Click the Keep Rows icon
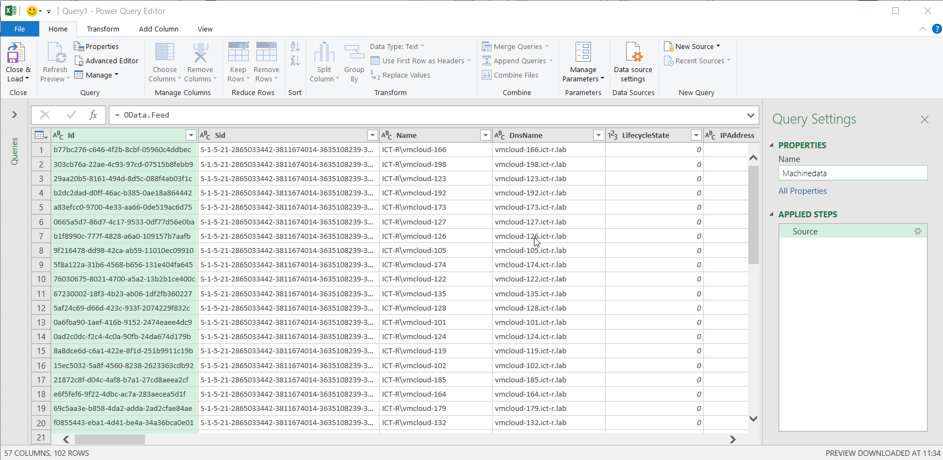The height and width of the screenshot is (460, 943). coord(239,53)
